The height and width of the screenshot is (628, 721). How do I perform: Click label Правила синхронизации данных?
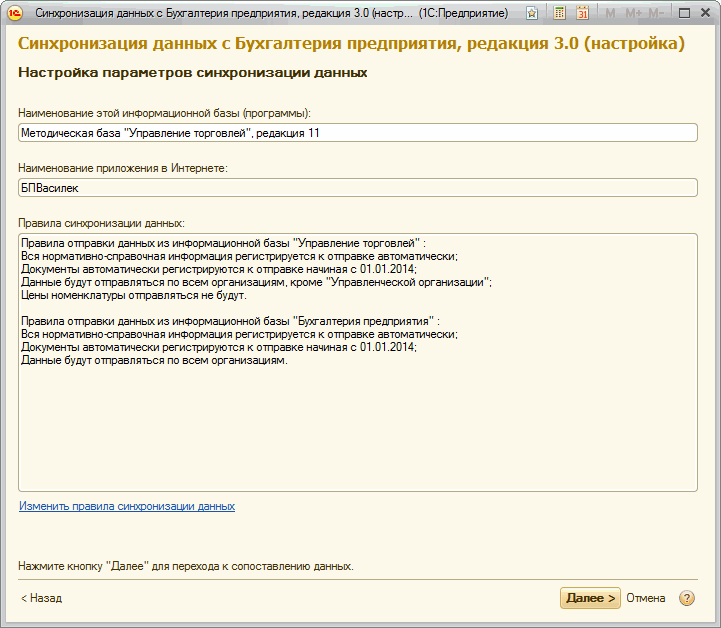tap(101, 223)
